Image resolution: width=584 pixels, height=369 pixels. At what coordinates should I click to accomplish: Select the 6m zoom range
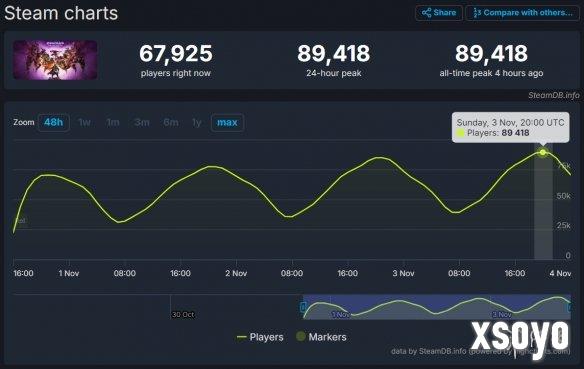coord(171,123)
